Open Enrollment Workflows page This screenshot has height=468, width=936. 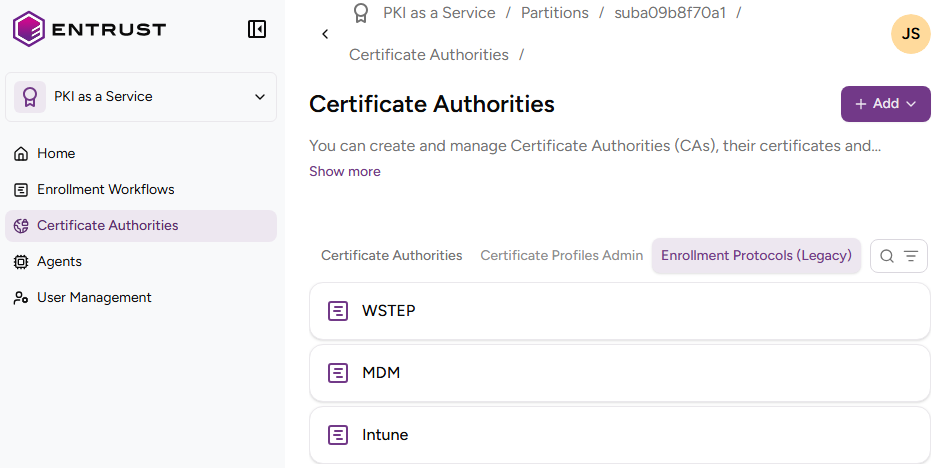pyautogui.click(x=105, y=190)
